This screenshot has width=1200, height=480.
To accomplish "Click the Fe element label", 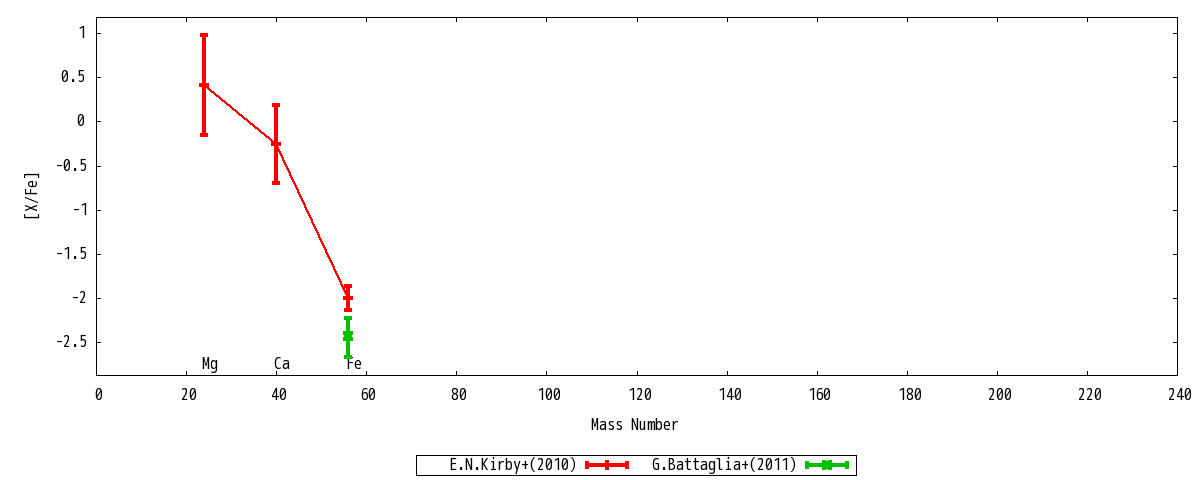I will 354,364.
